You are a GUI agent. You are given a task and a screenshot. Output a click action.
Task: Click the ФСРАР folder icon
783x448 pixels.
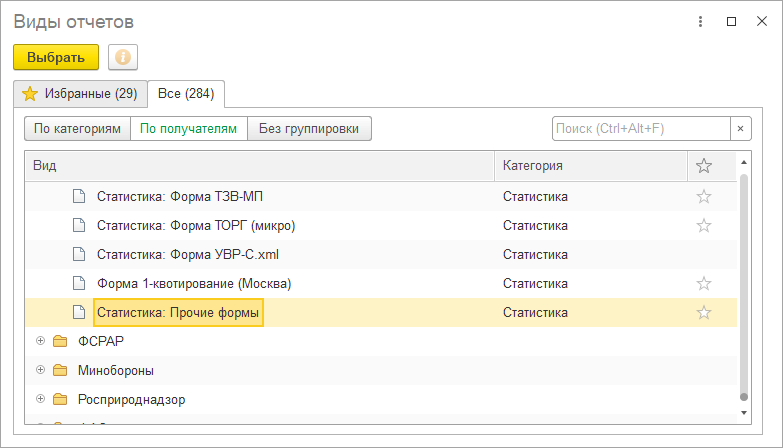pyautogui.click(x=60, y=341)
